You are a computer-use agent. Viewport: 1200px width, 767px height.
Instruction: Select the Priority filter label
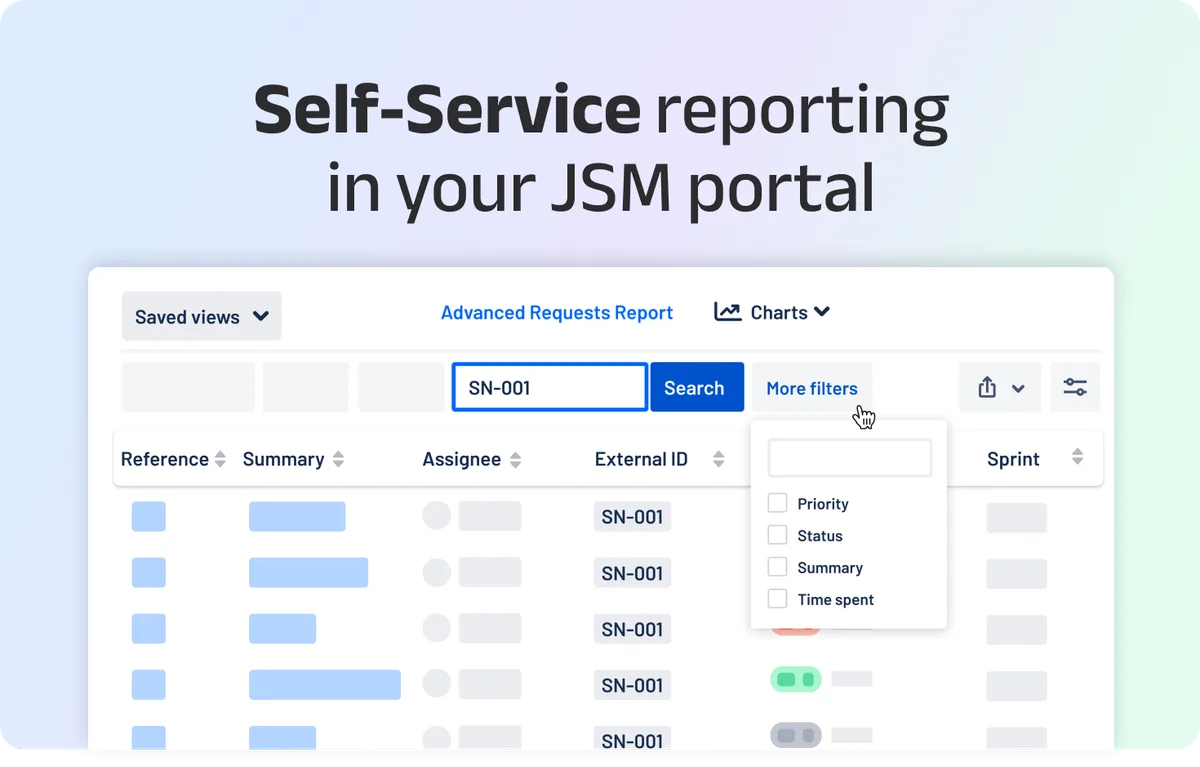823,504
